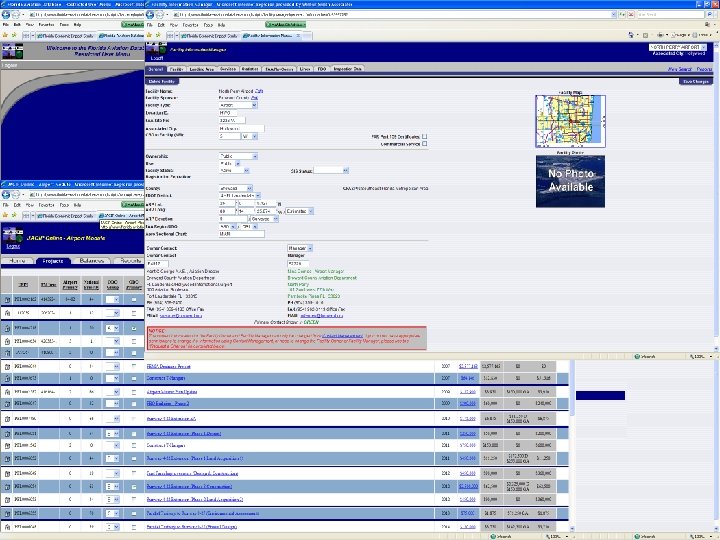Toggle FAR Part 139 Certificated checkbox
This screenshot has height=540, width=720.
[424, 136]
